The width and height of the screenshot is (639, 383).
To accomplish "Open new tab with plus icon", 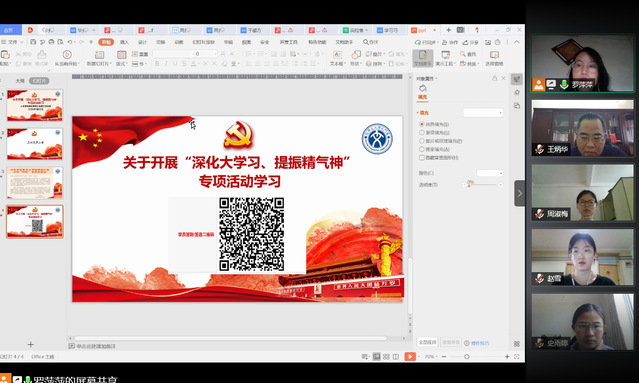I will click(x=448, y=30).
